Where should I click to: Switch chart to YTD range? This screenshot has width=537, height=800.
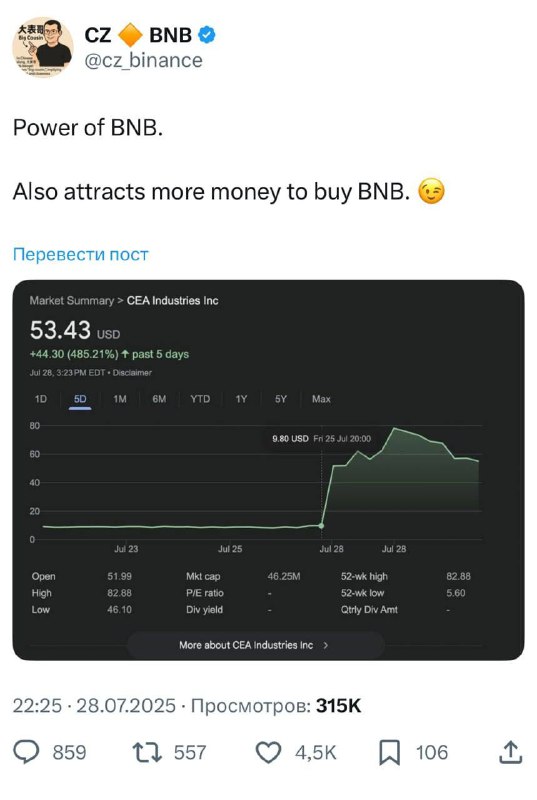200,399
